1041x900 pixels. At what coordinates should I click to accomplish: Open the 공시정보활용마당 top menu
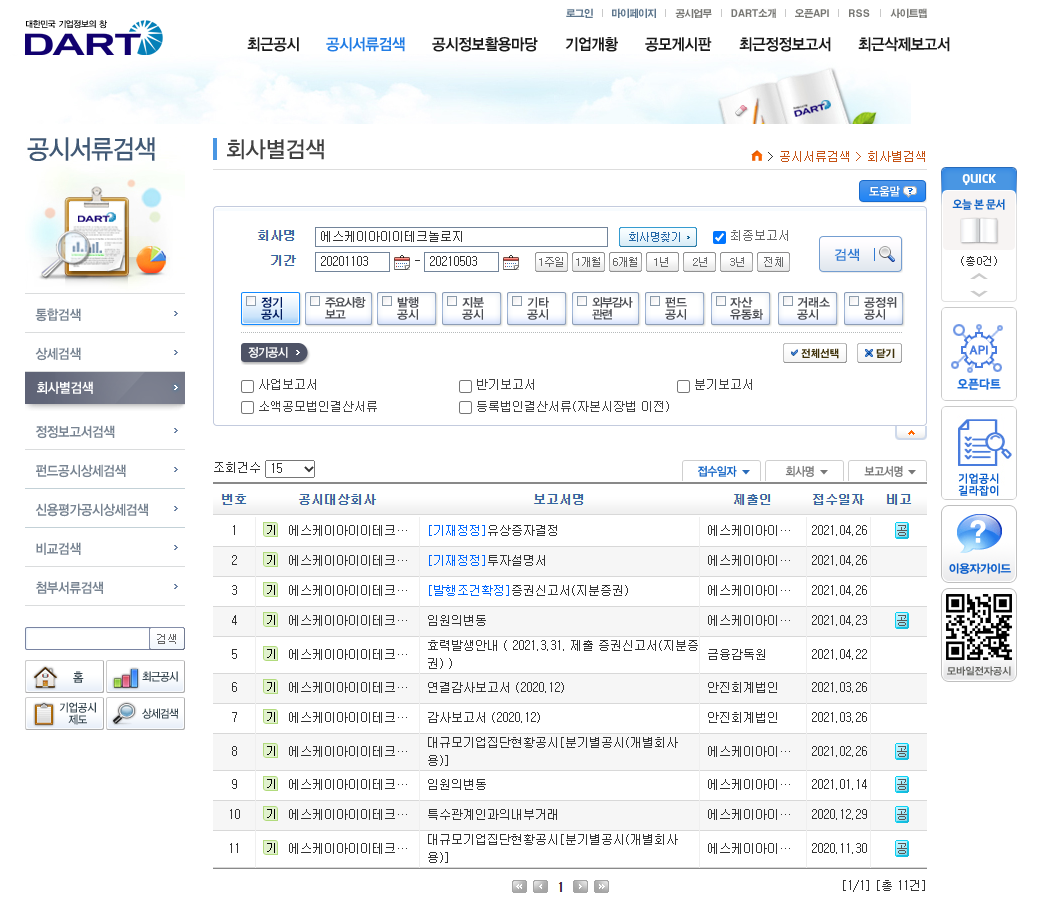point(485,44)
